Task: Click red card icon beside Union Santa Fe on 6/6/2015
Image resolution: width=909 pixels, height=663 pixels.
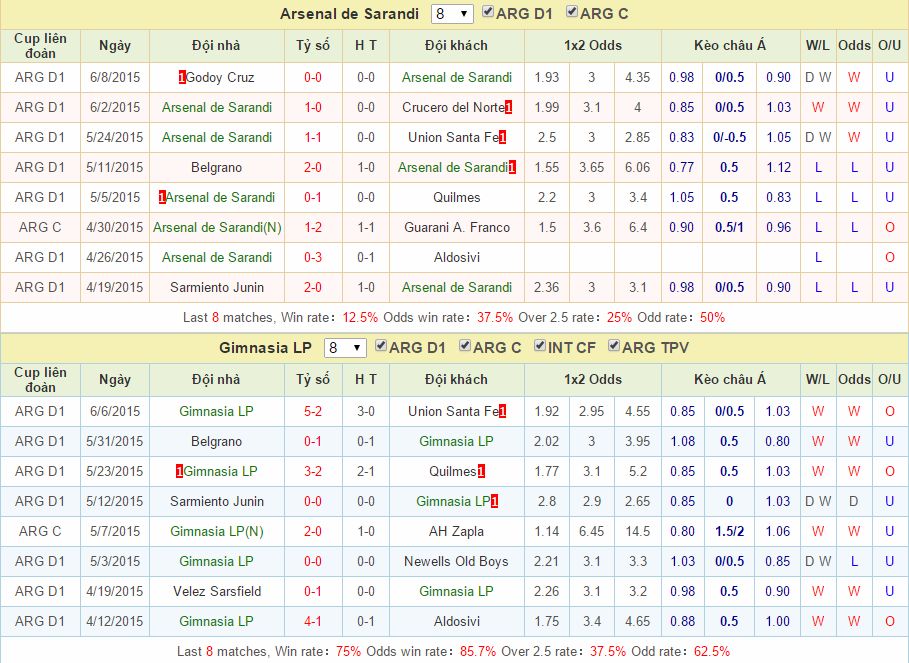Action: 503,411
